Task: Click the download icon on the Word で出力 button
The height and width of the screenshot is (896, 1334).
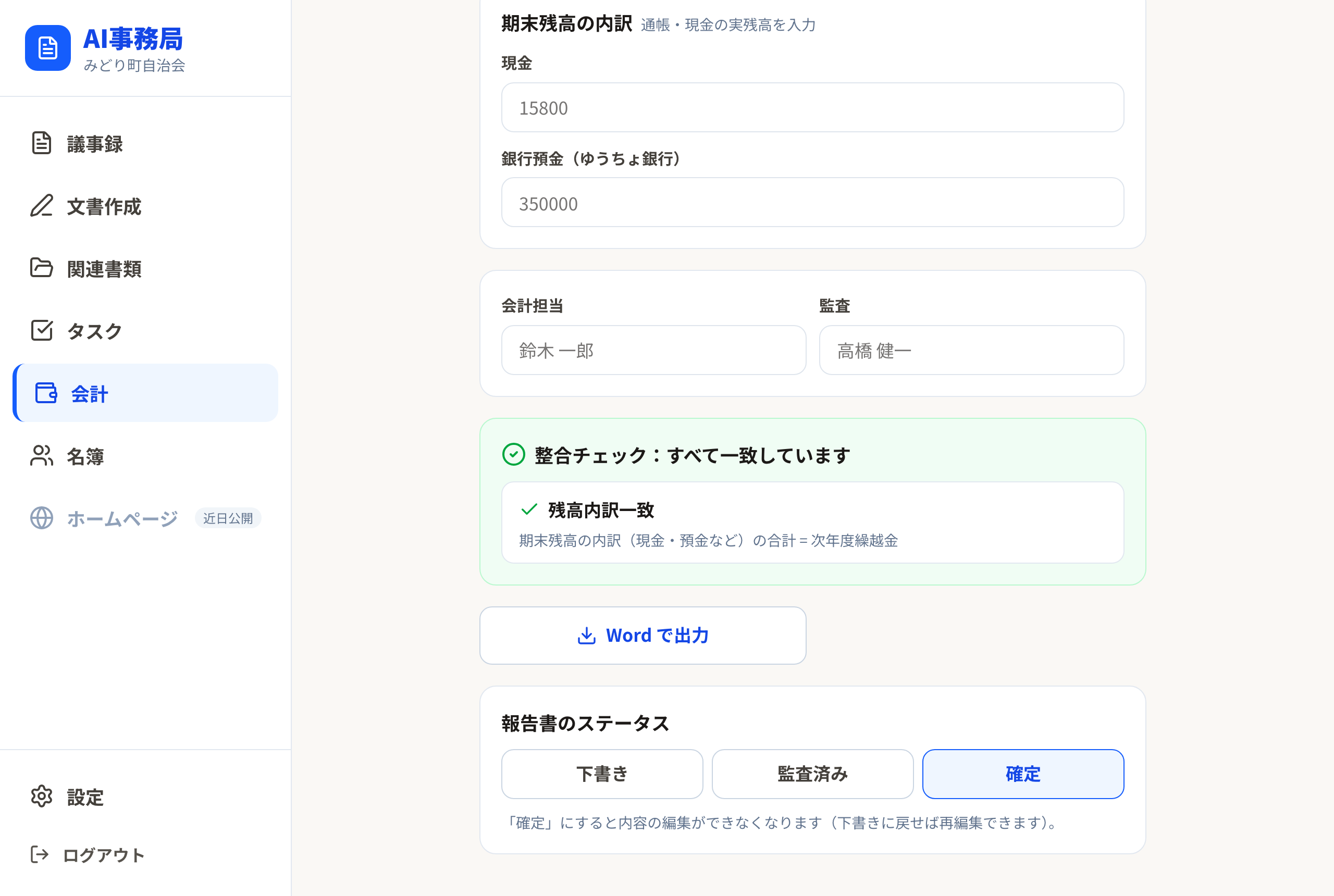Action: [x=586, y=636]
